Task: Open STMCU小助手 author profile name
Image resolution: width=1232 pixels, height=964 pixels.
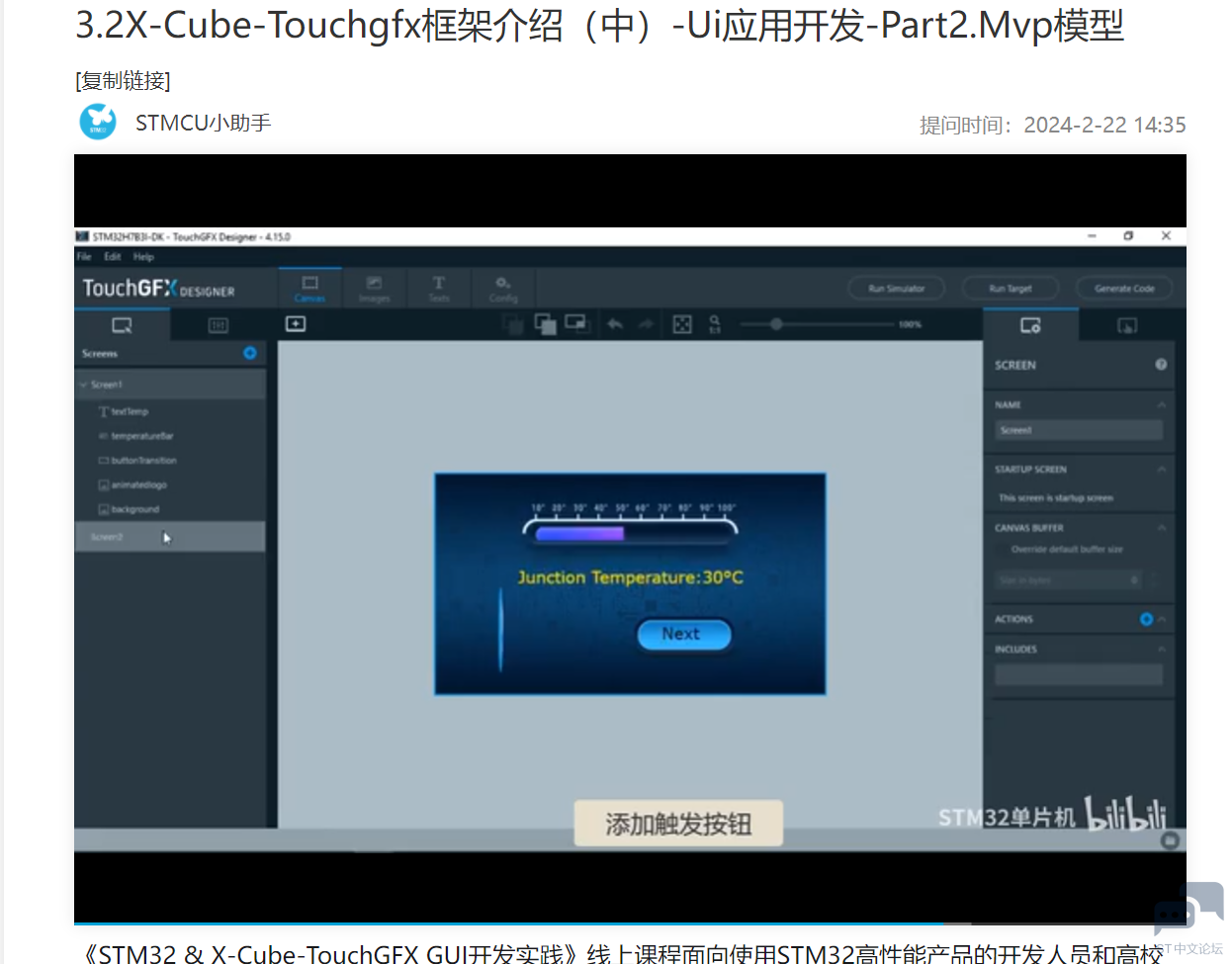Action: pyautogui.click(x=204, y=123)
